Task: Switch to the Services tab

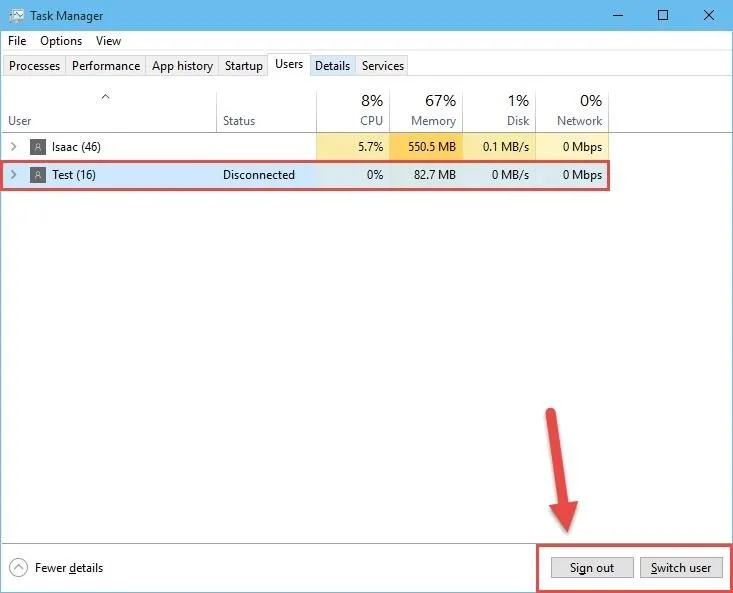Action: click(x=383, y=65)
